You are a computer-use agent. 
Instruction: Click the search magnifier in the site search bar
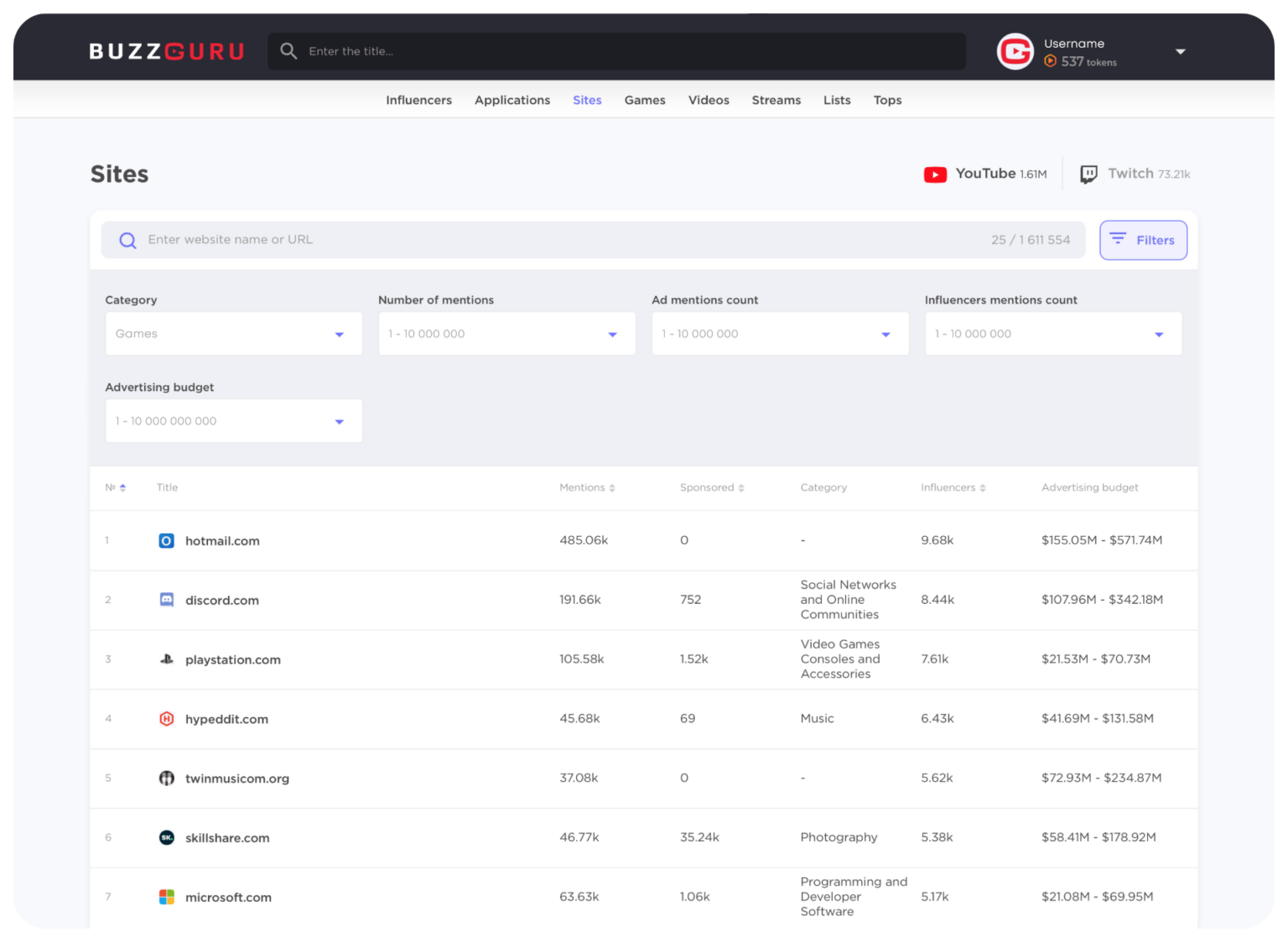coord(127,240)
